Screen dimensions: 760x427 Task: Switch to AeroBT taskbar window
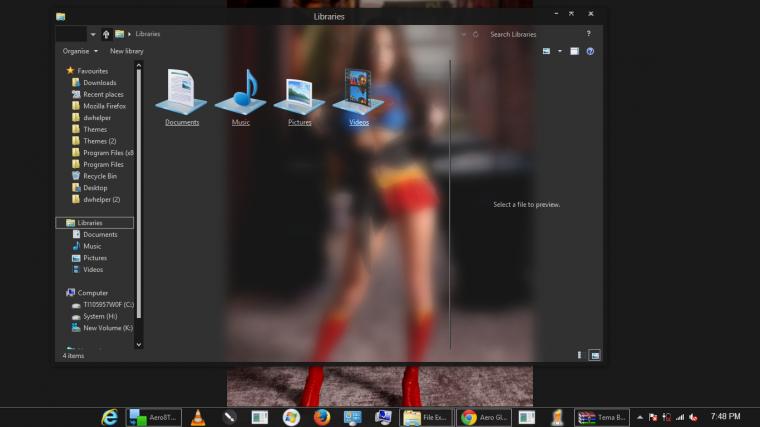(154, 417)
